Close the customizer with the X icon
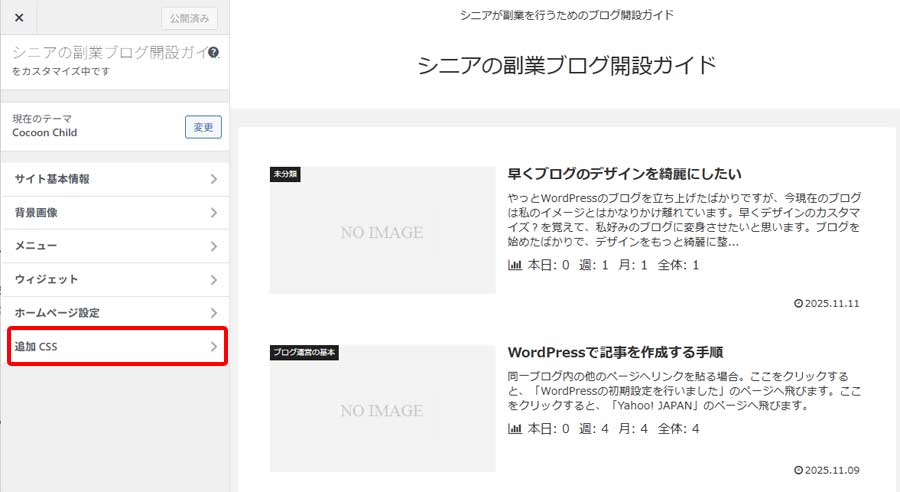900x492 pixels. click(19, 18)
